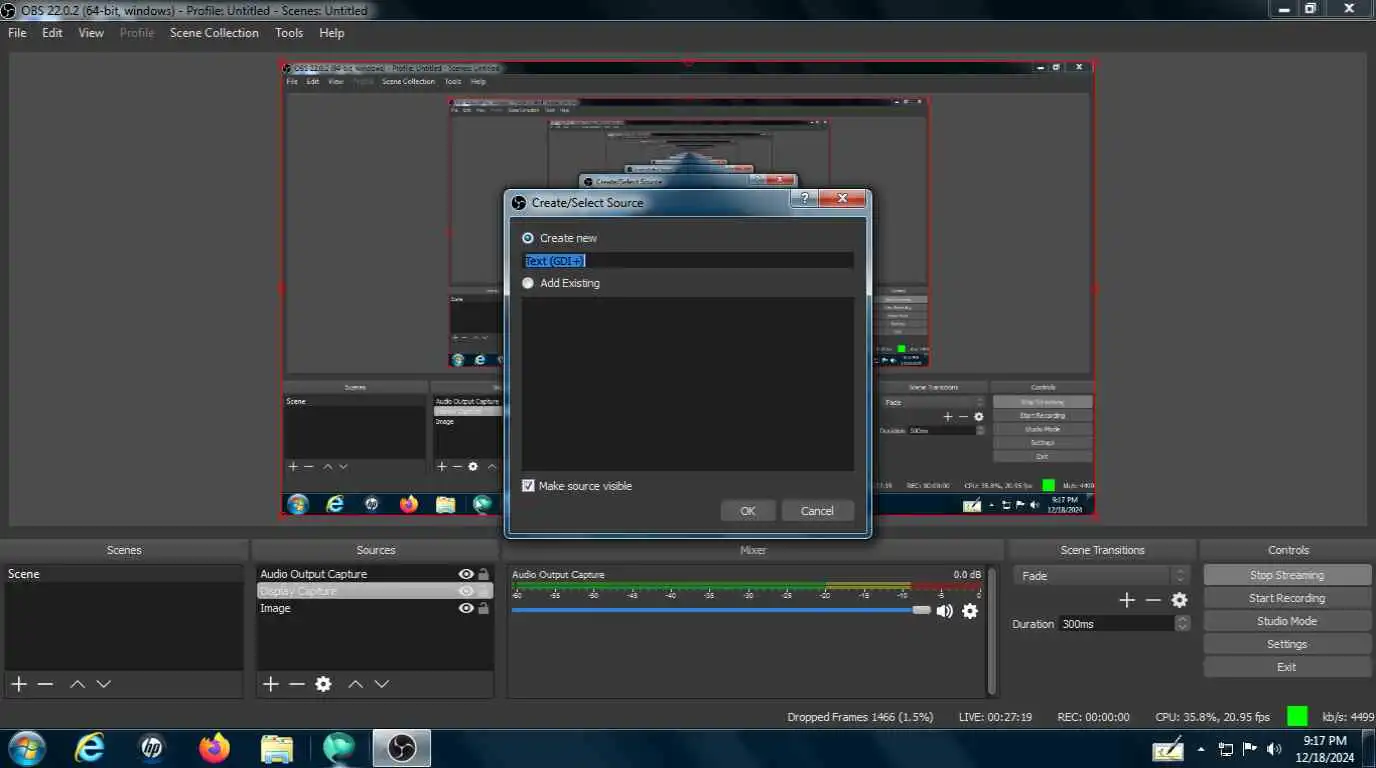Image resolution: width=1376 pixels, height=768 pixels.
Task: Select Audio Output Capture name in Sources list
Action: [x=313, y=574]
